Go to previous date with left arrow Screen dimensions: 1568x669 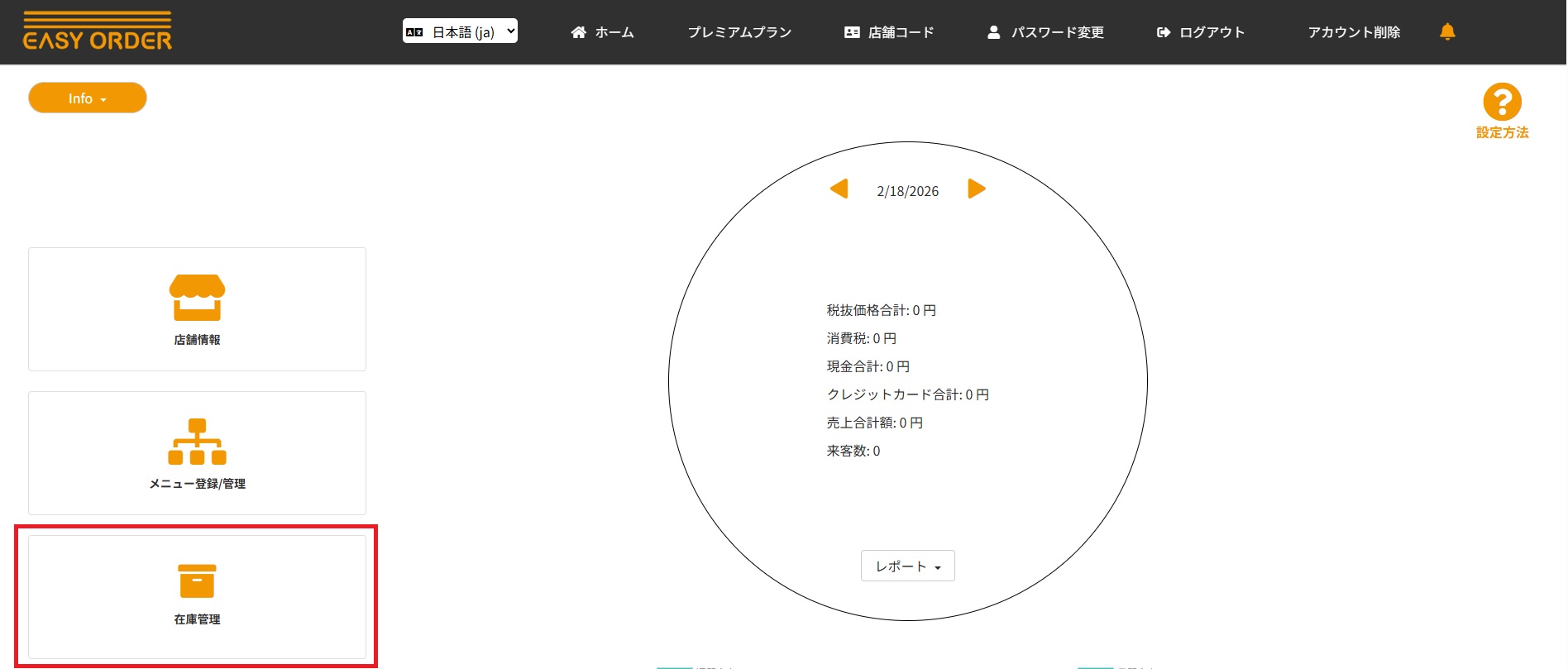pos(839,189)
